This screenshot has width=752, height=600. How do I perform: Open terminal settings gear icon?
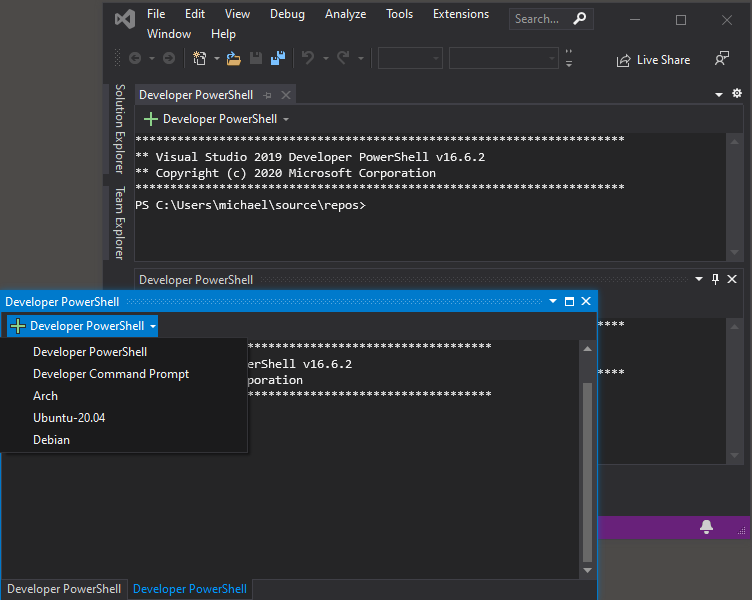coord(737,94)
